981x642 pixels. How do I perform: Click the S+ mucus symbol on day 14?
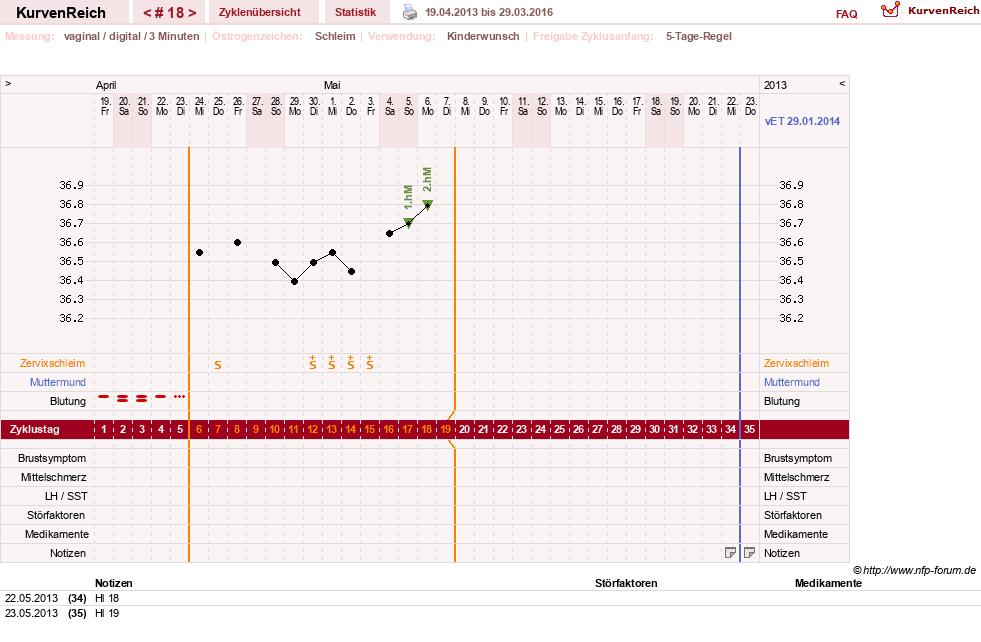coord(351,362)
